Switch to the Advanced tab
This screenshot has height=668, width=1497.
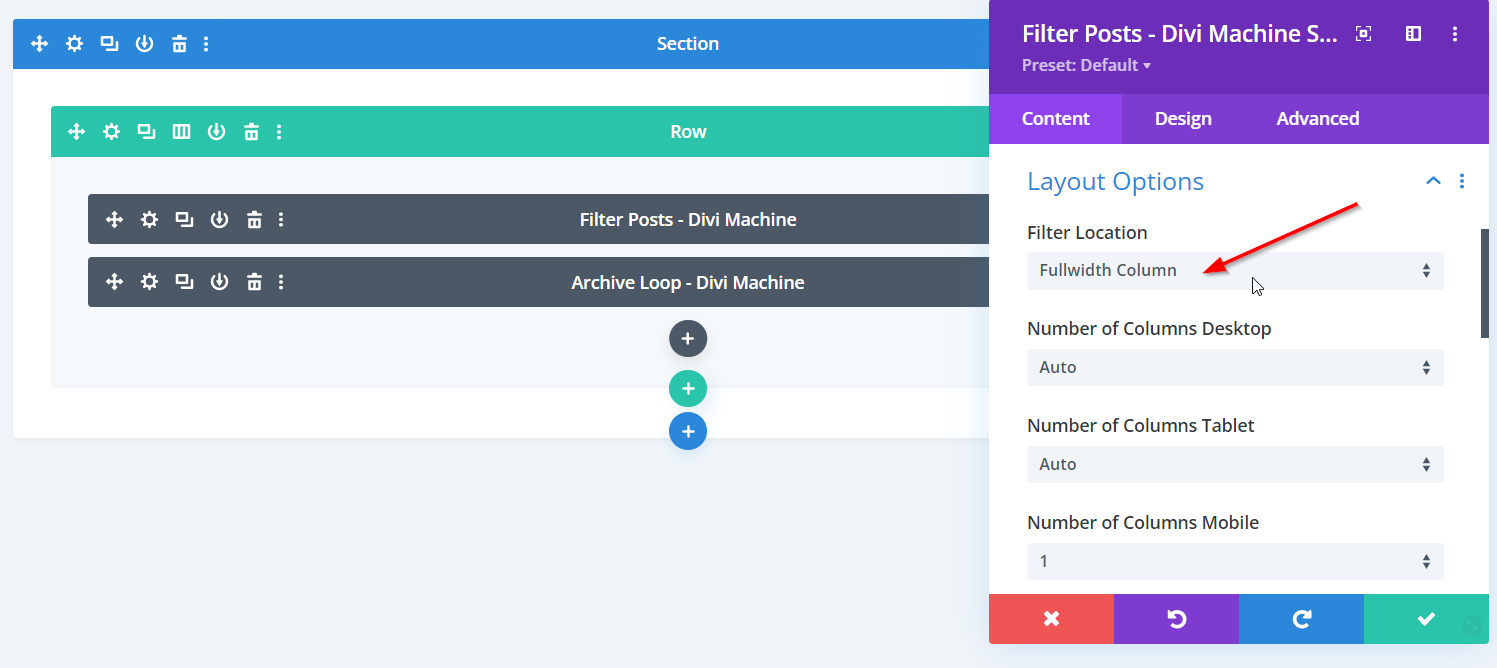(x=1317, y=119)
